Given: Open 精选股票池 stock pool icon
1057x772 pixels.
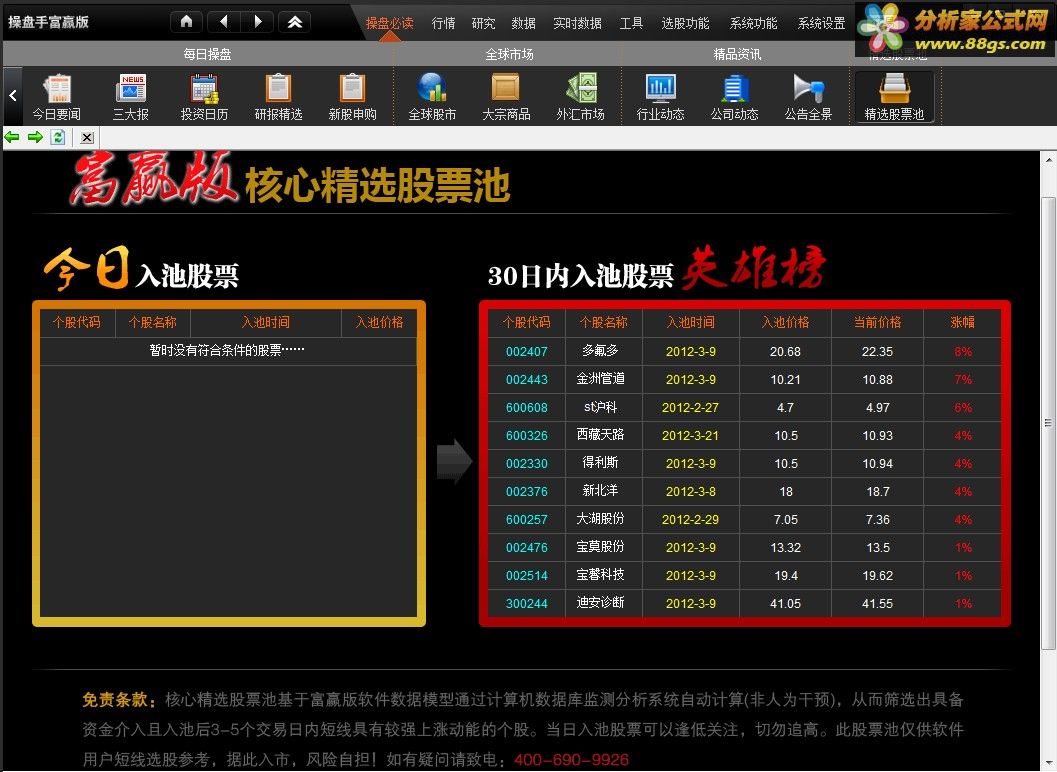Looking at the screenshot, I should click(895, 97).
